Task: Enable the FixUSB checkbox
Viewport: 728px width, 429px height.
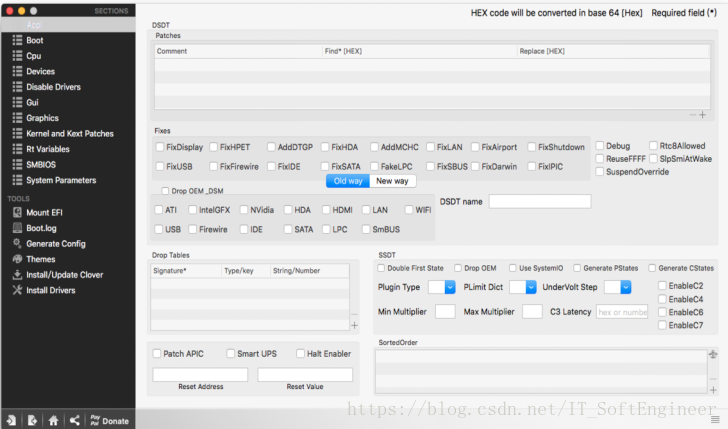Action: (x=160, y=166)
